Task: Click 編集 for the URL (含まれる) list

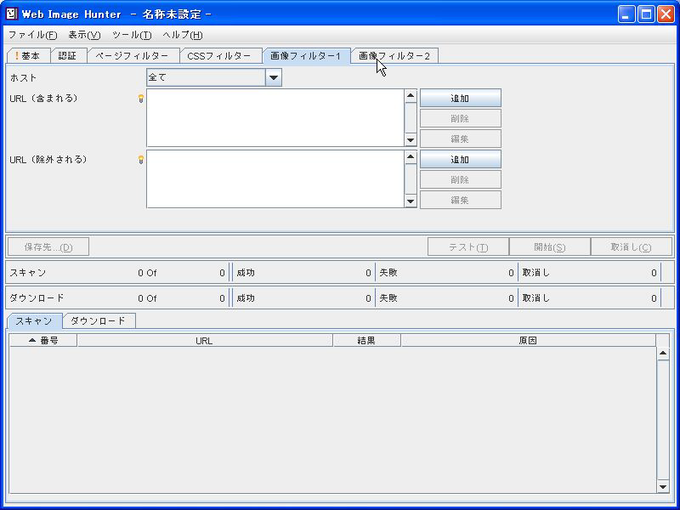Action: point(461,139)
